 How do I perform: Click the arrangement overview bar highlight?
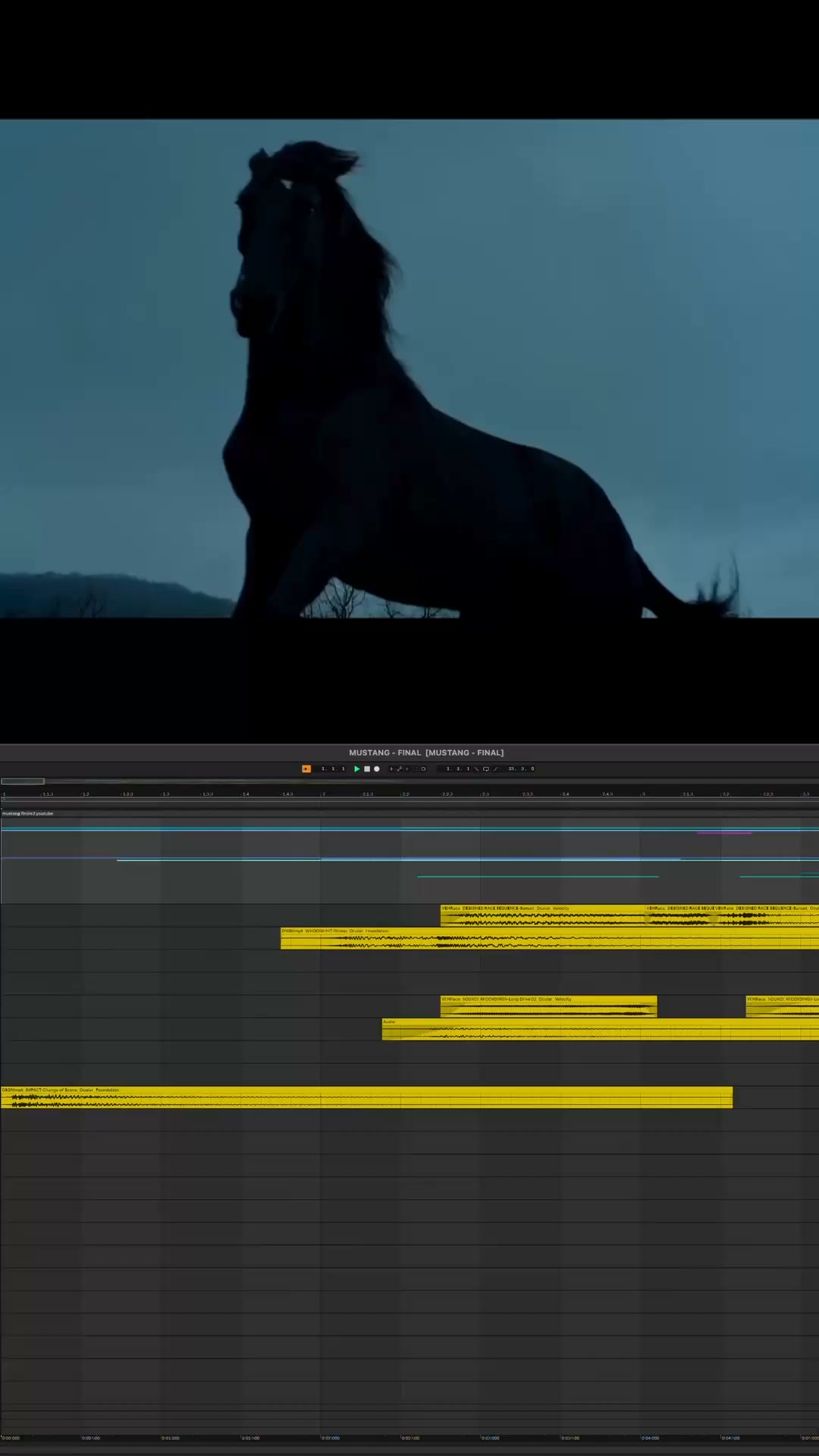point(23,781)
